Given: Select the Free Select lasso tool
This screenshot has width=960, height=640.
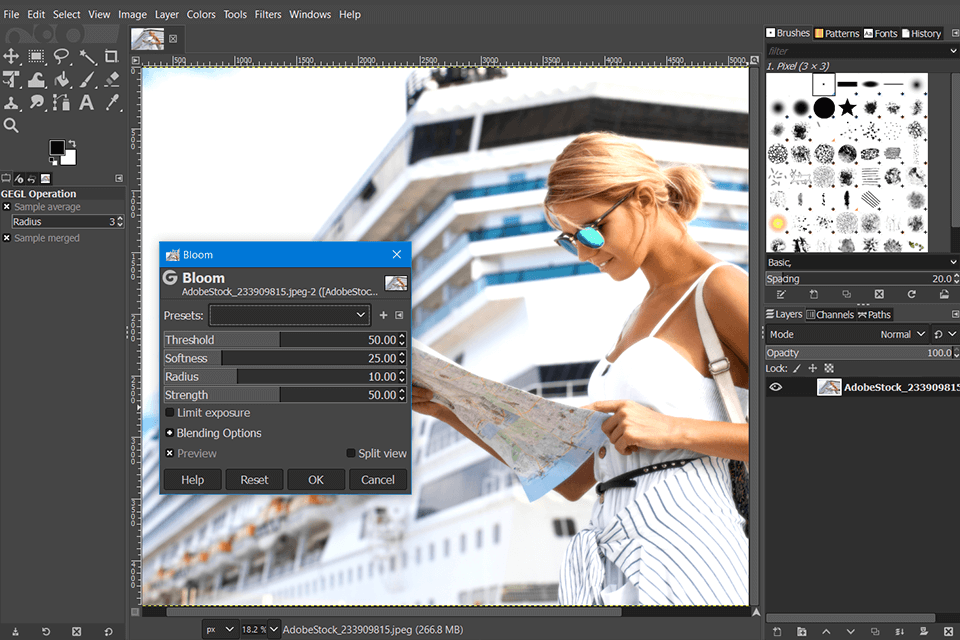Looking at the screenshot, I should 62,57.
